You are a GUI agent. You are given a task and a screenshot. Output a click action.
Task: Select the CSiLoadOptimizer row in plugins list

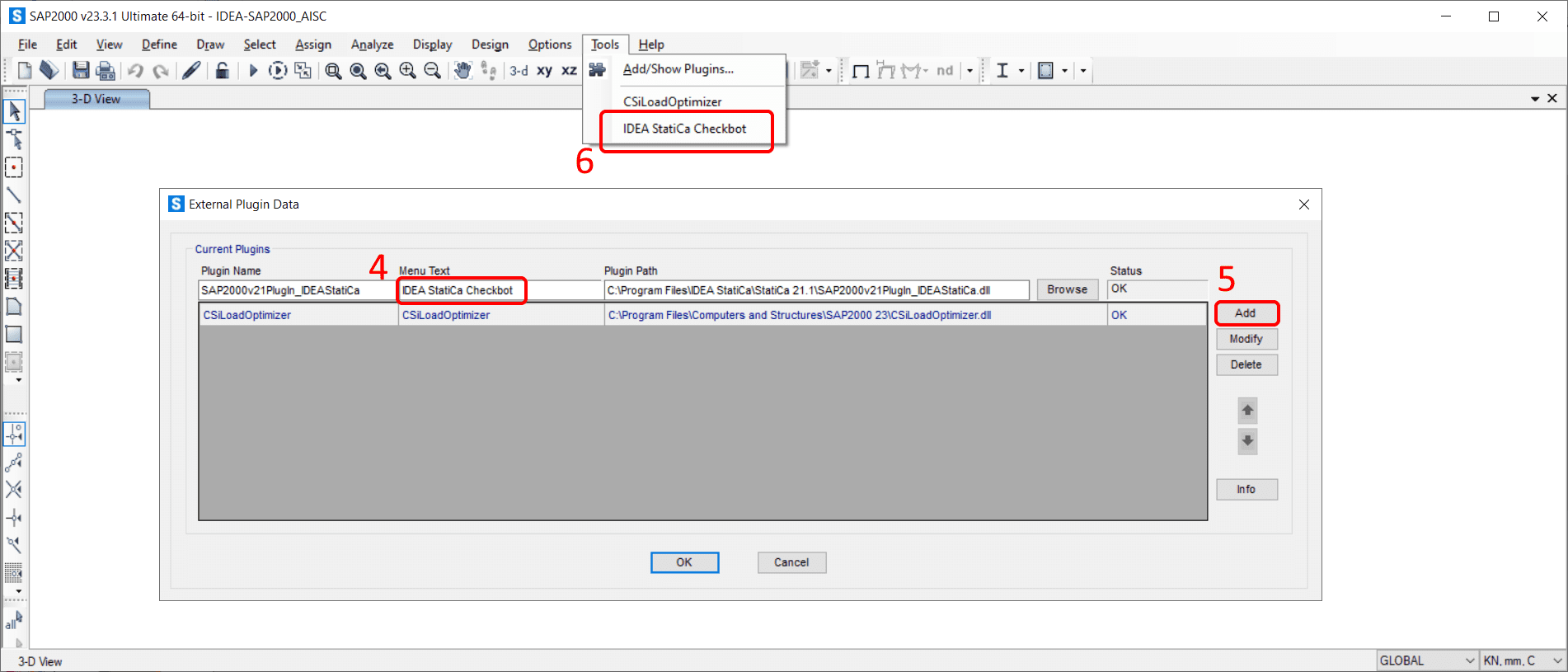pos(702,315)
